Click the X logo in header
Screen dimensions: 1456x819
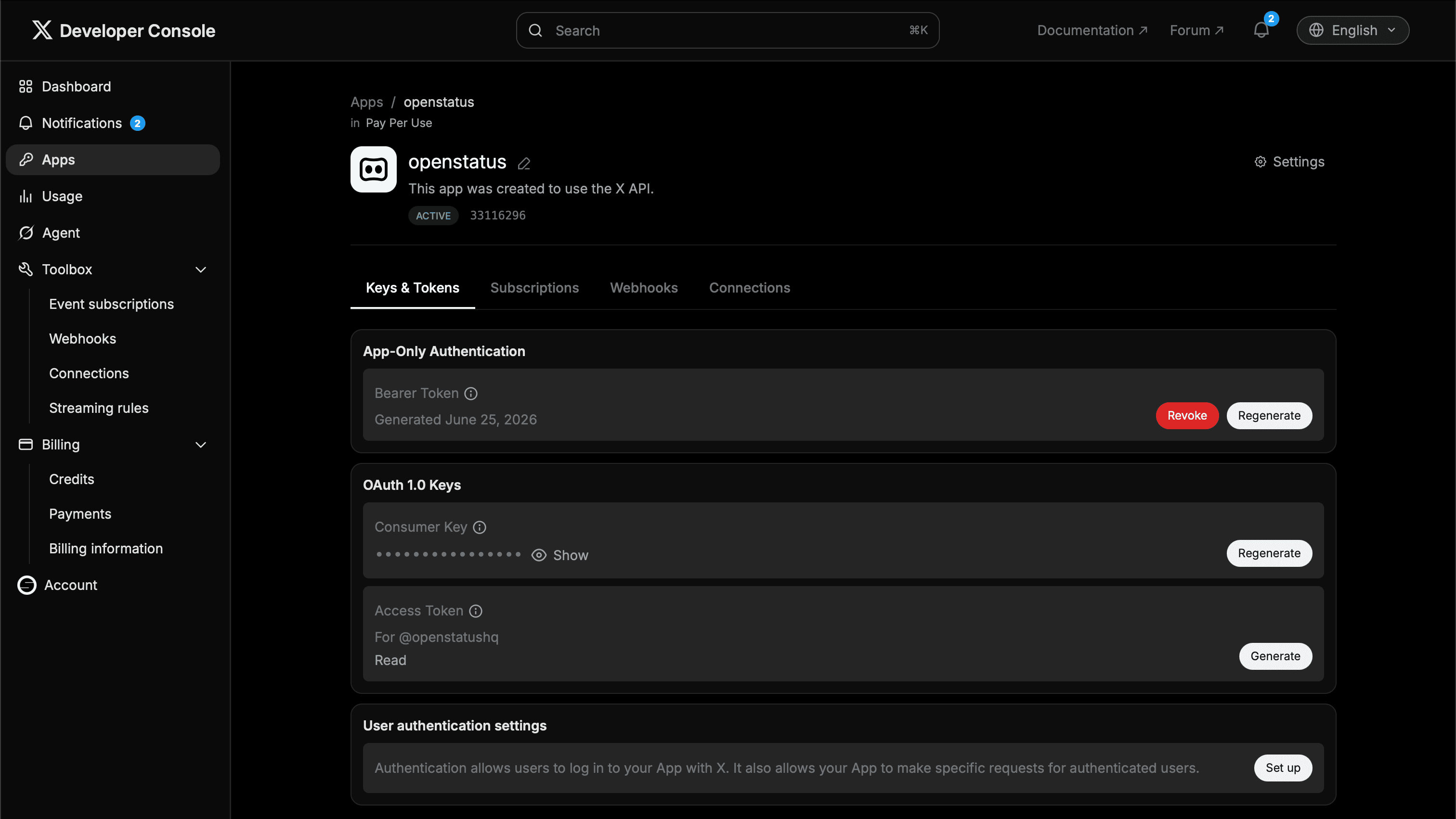(42, 30)
